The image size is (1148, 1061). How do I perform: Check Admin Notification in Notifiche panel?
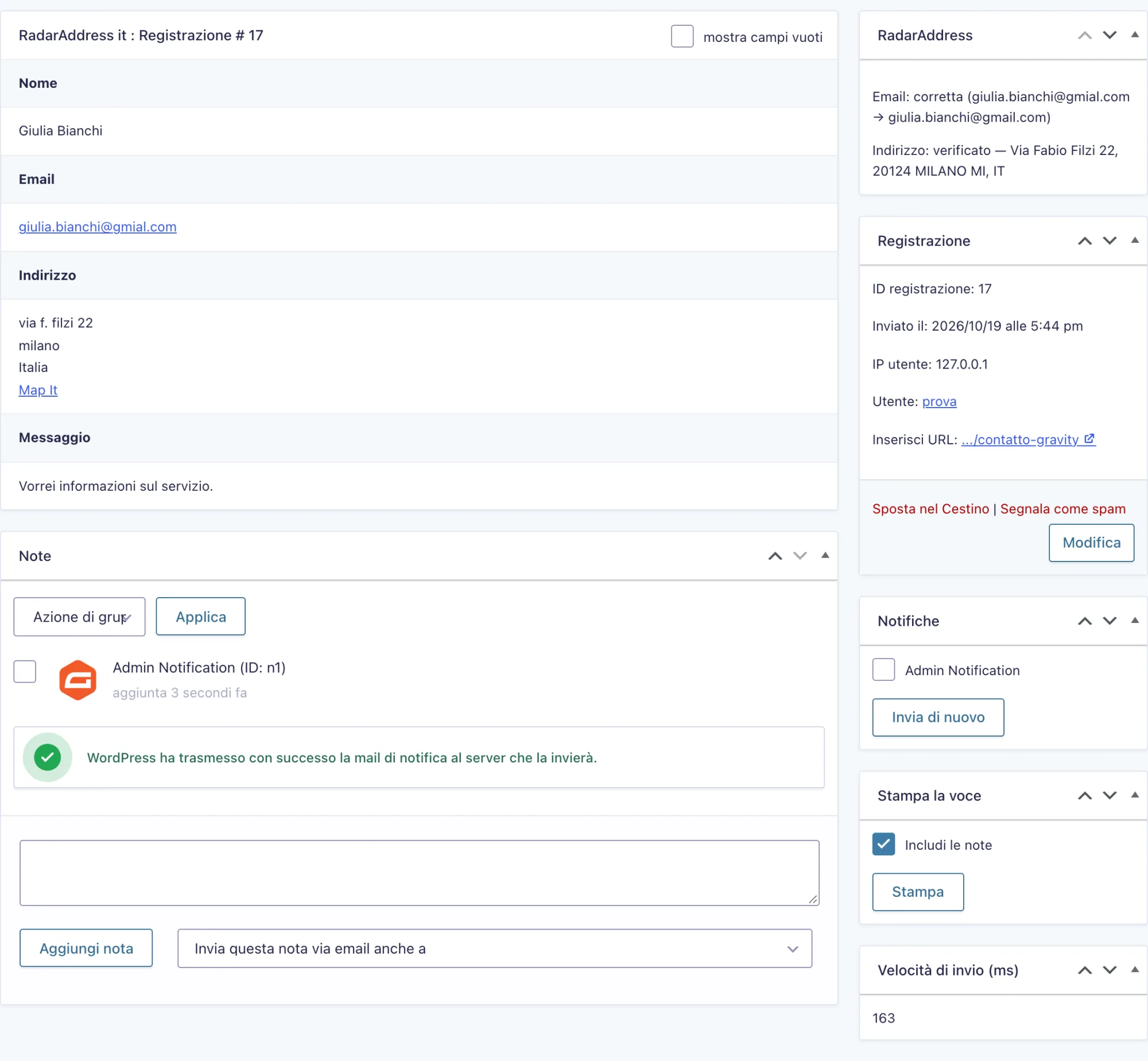tap(883, 669)
